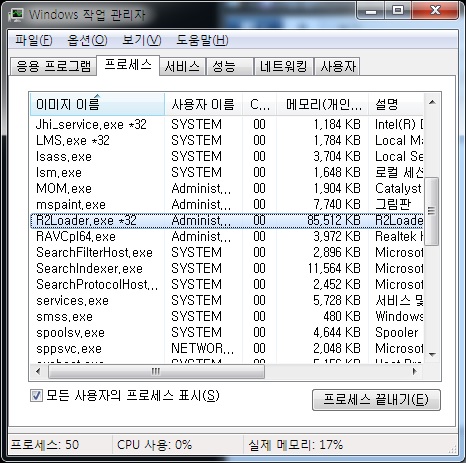The width and height of the screenshot is (466, 463).
Task: Switch to the 응용 프로그램 tab
Action: (x=53, y=66)
